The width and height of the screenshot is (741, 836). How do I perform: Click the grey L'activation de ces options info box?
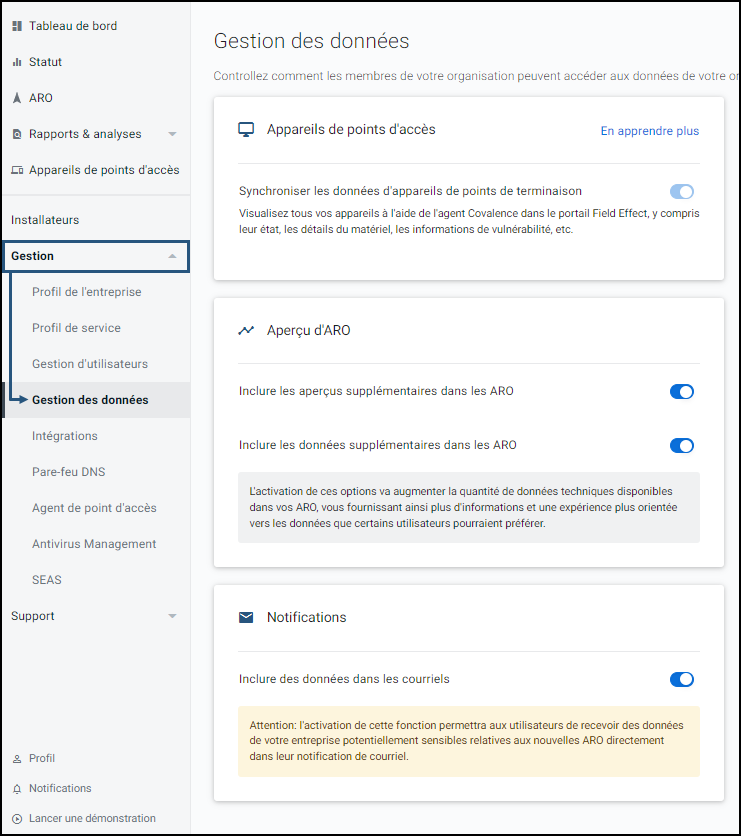tap(469, 507)
